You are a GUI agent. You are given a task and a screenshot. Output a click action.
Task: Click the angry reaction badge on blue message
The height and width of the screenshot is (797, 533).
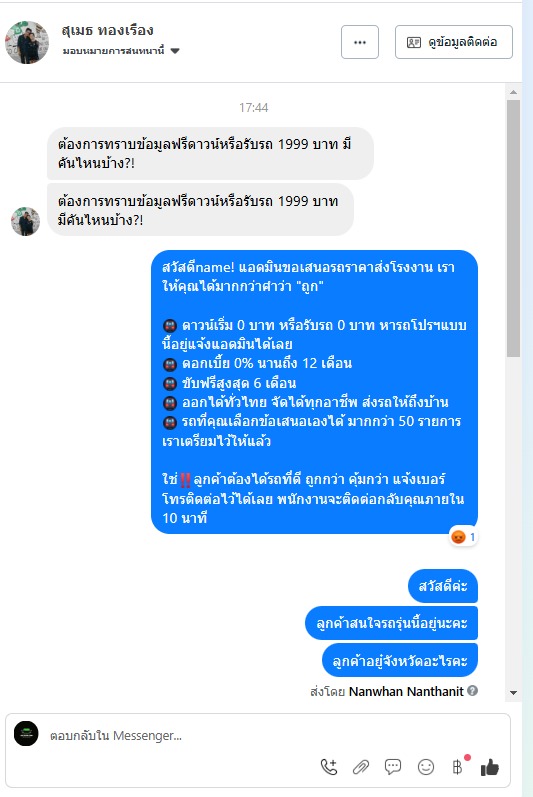[463, 537]
